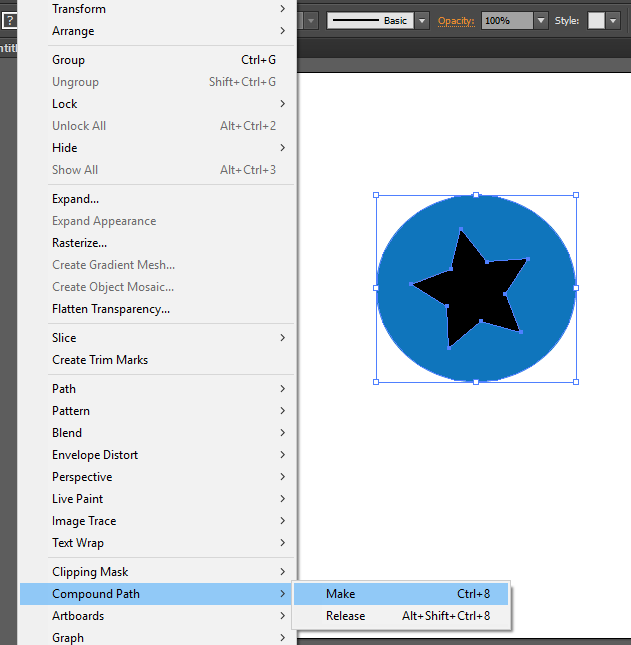This screenshot has height=645, width=631.
Task: Click the Unlock All menu entry
Action: 158,126
